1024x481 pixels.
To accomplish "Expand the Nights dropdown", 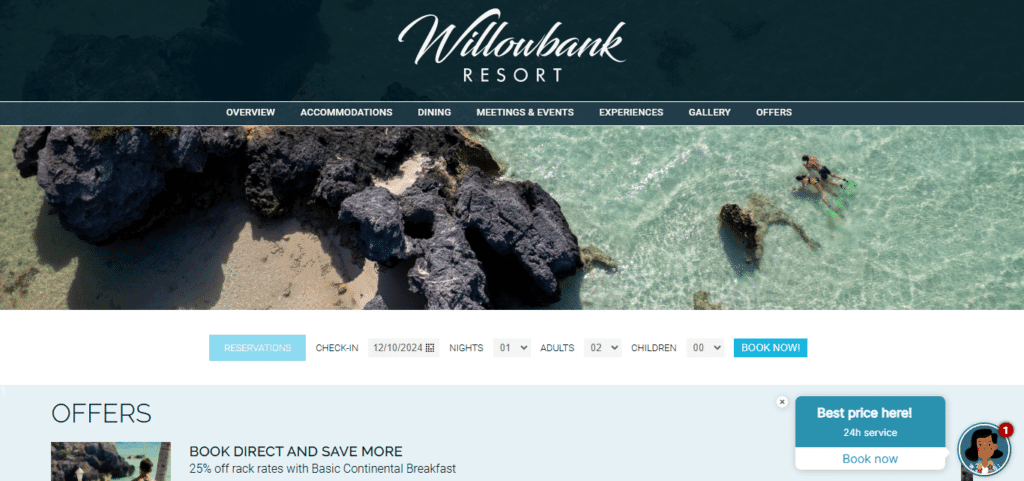I will tap(512, 348).
